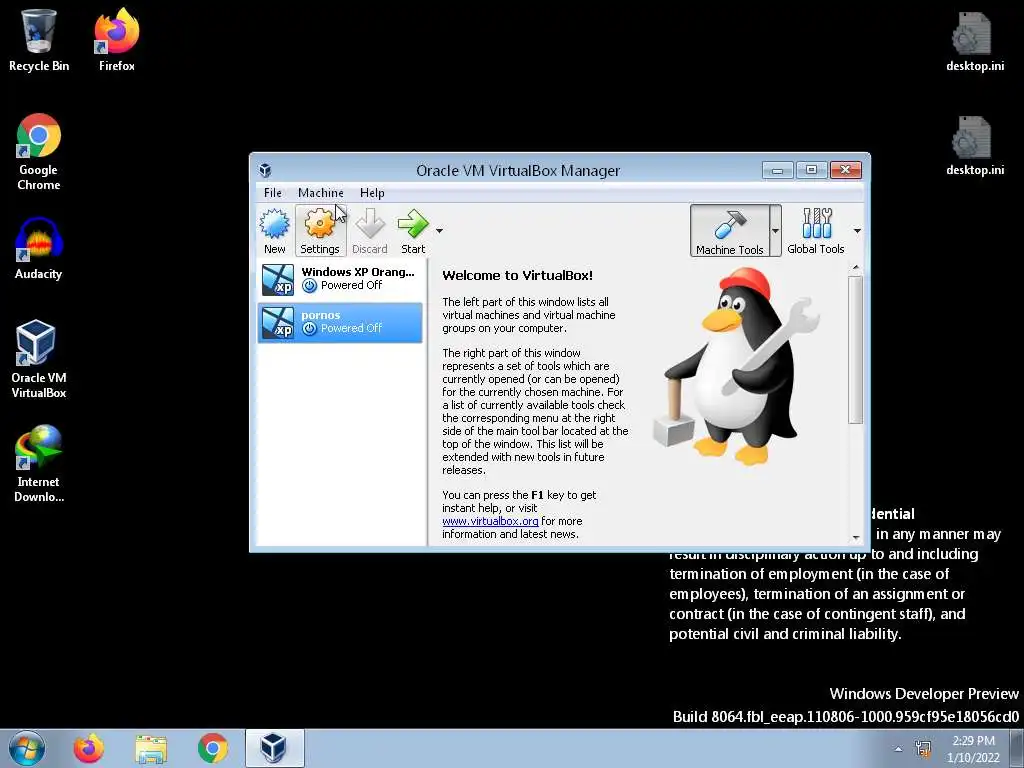Show hidden system tray icons
The height and width of the screenshot is (768, 1024).
[898, 749]
